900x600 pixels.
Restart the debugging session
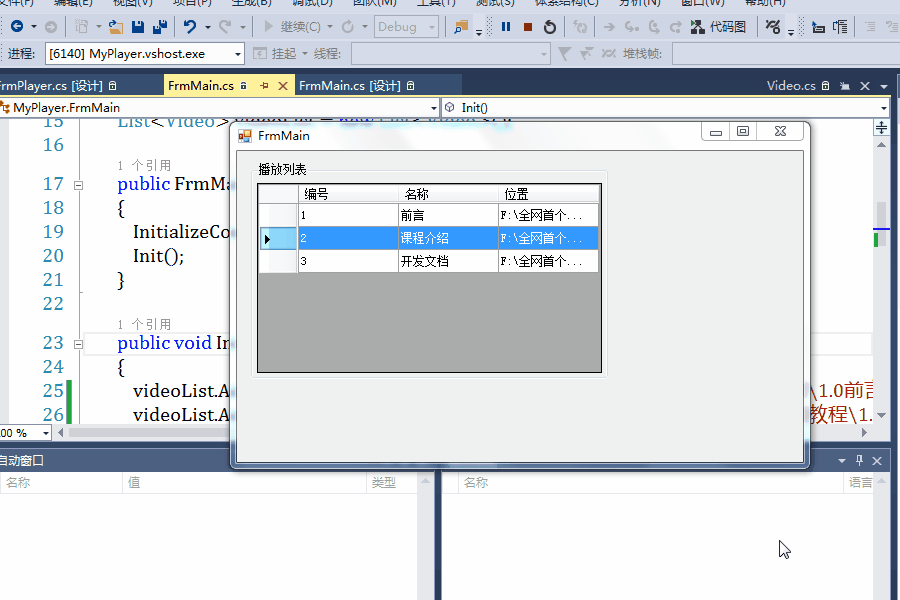549,26
